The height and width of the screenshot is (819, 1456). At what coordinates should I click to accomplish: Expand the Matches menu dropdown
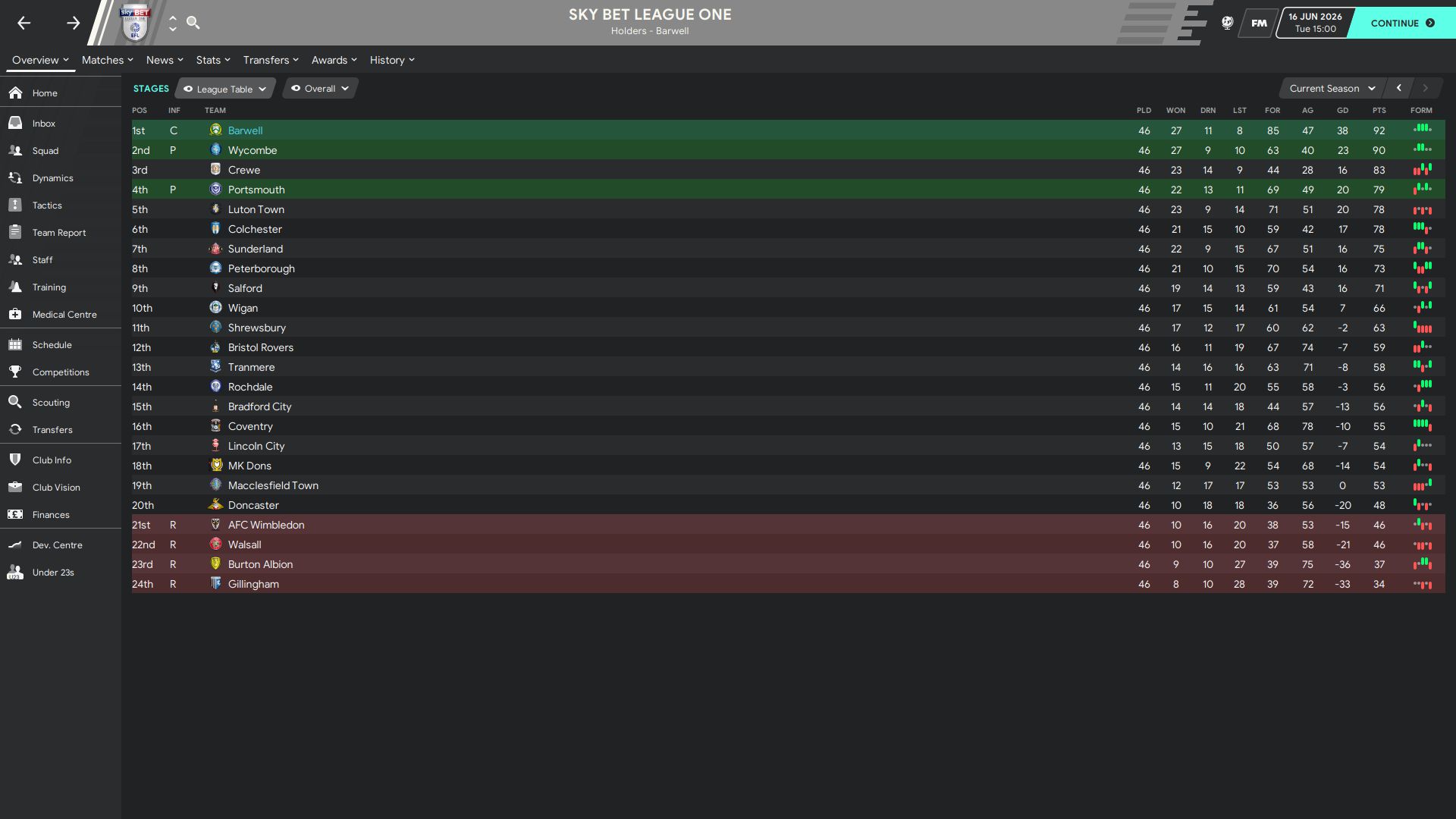(107, 60)
